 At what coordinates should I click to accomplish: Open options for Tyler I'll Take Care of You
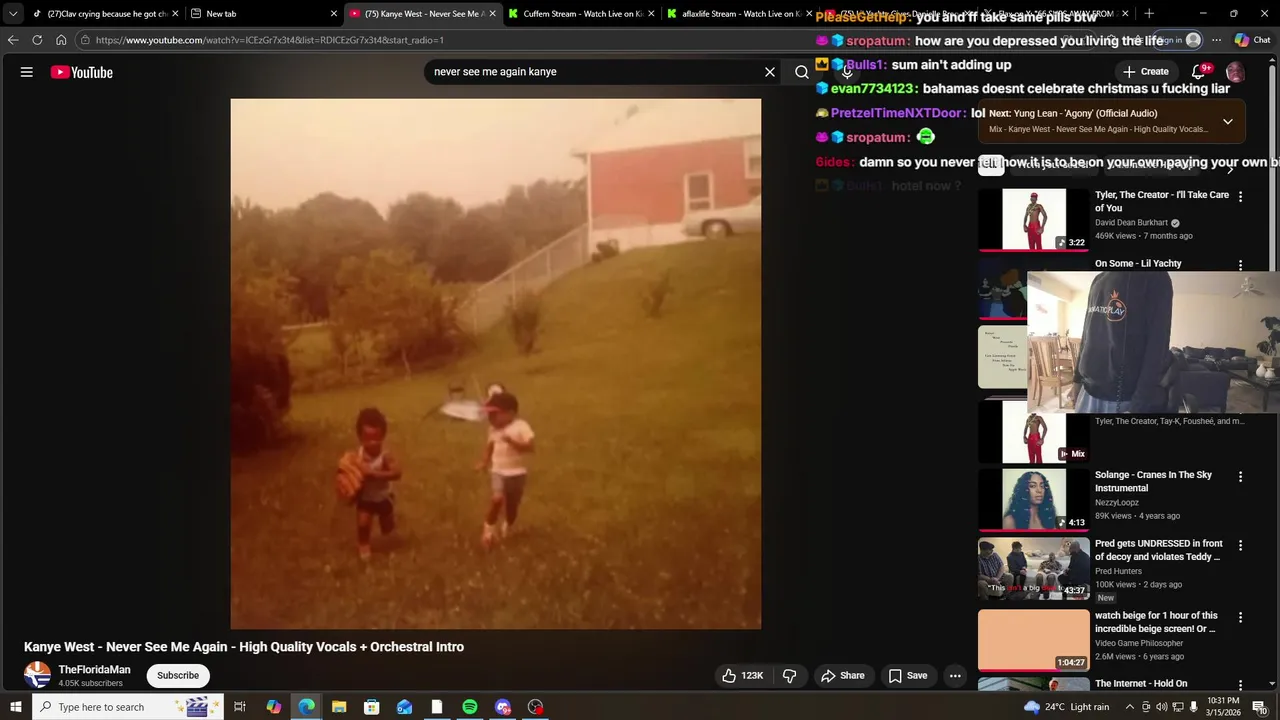pyautogui.click(x=1240, y=197)
